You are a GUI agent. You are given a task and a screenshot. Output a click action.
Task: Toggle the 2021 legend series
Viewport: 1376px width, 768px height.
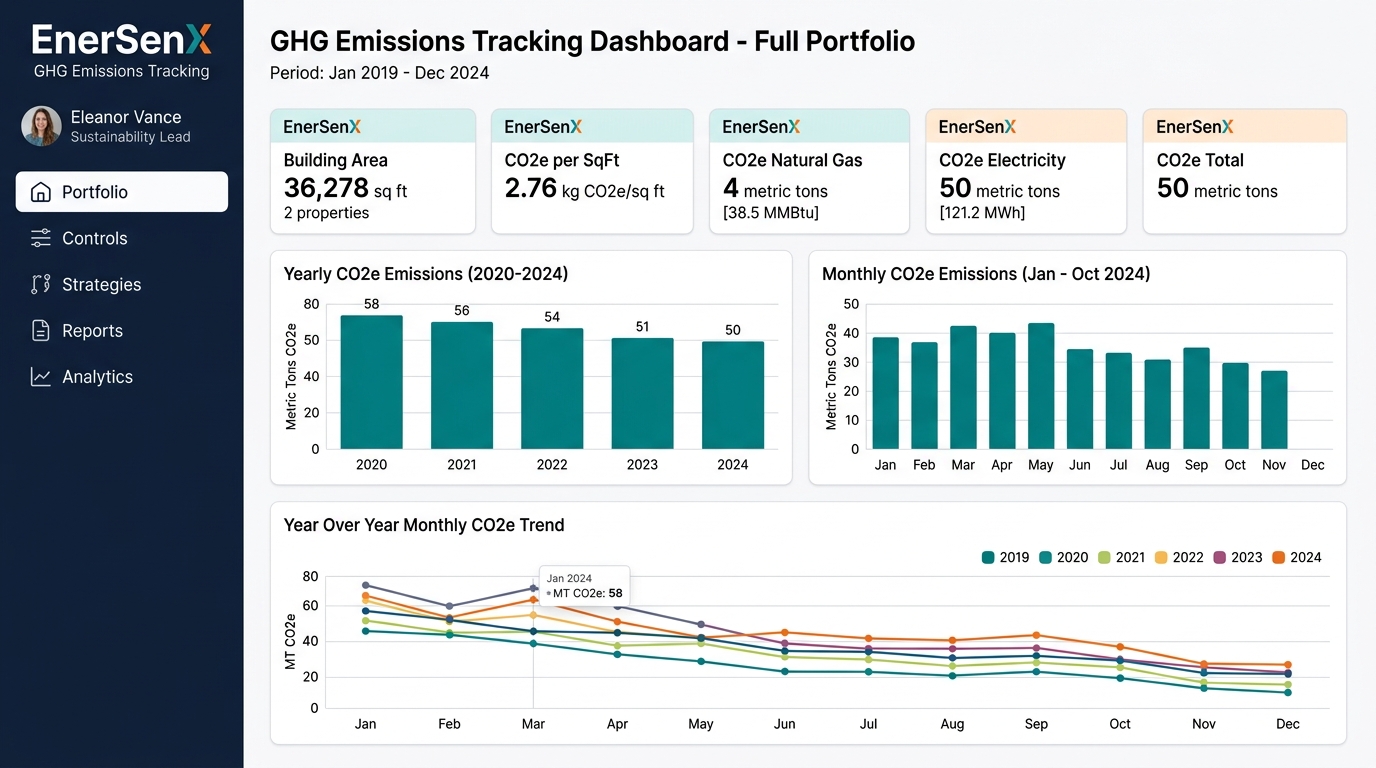tap(1122, 557)
